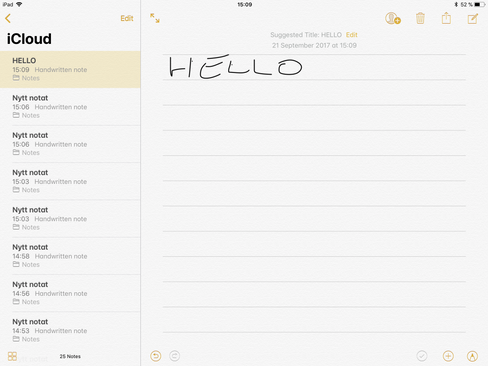Tap the Wi-Fi icon in status bar
The width and height of the screenshot is (488, 366).
[19, 4]
